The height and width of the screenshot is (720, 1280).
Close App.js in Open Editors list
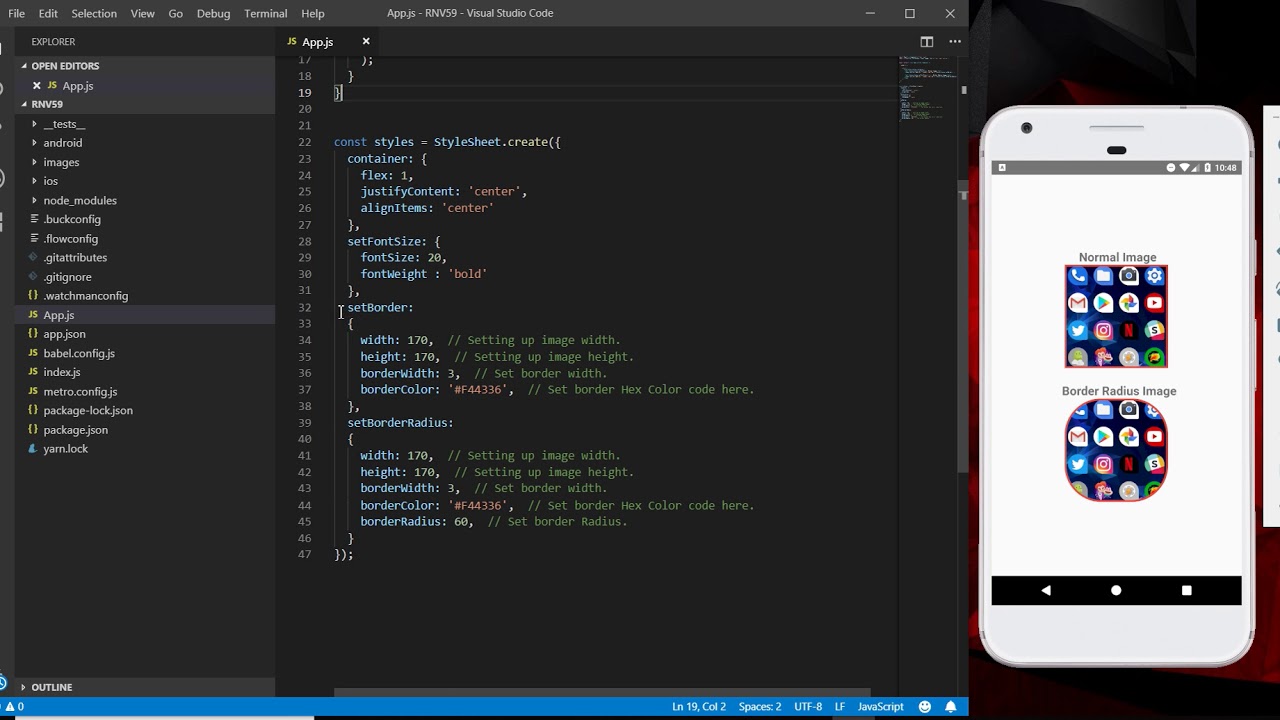click(x=37, y=86)
